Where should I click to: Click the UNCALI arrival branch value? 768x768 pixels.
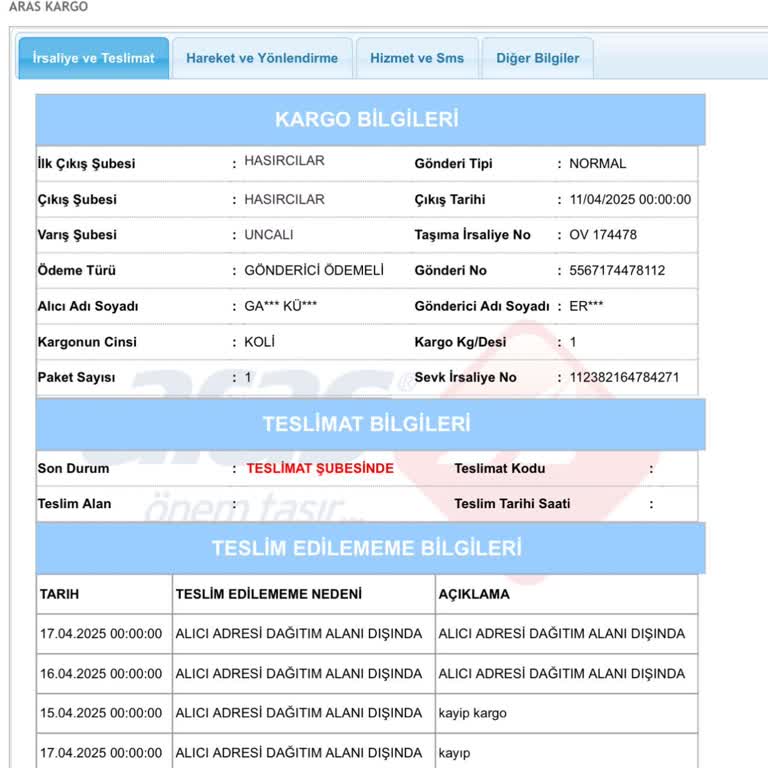(269, 235)
